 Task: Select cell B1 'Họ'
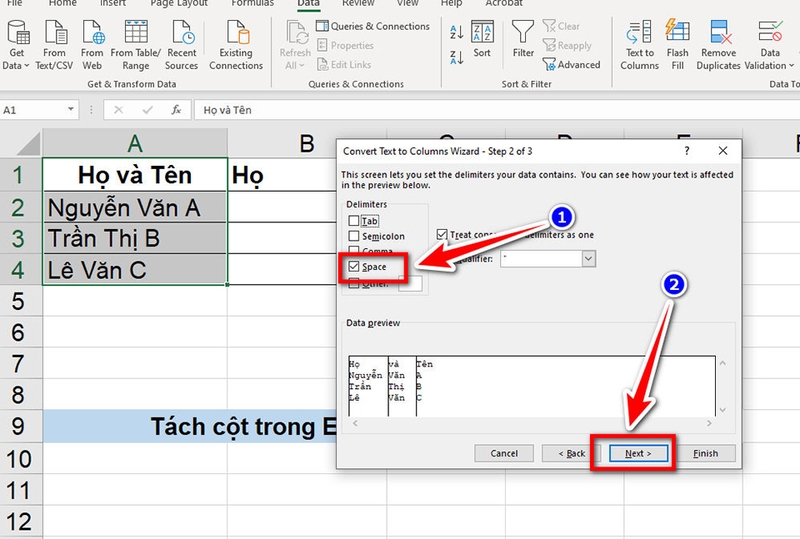click(282, 175)
